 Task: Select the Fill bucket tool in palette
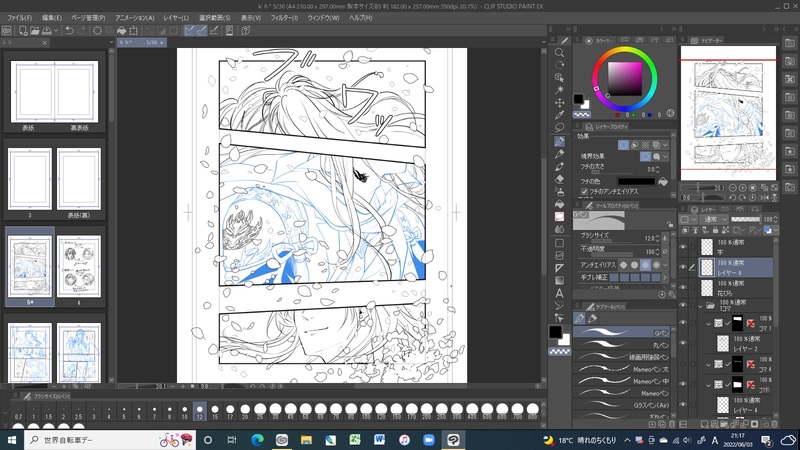pos(559,204)
